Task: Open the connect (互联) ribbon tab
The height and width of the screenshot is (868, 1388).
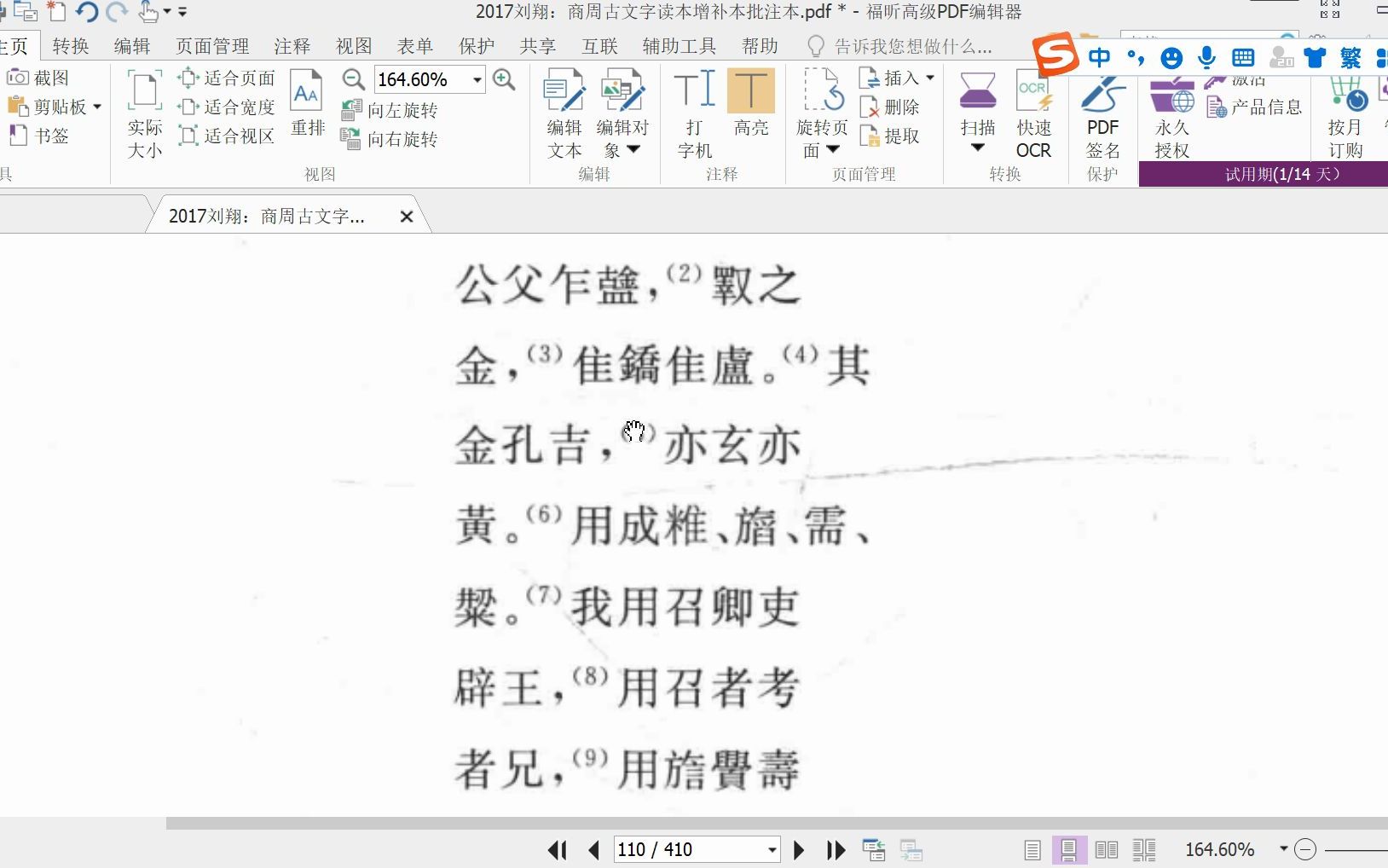Action: (x=599, y=46)
